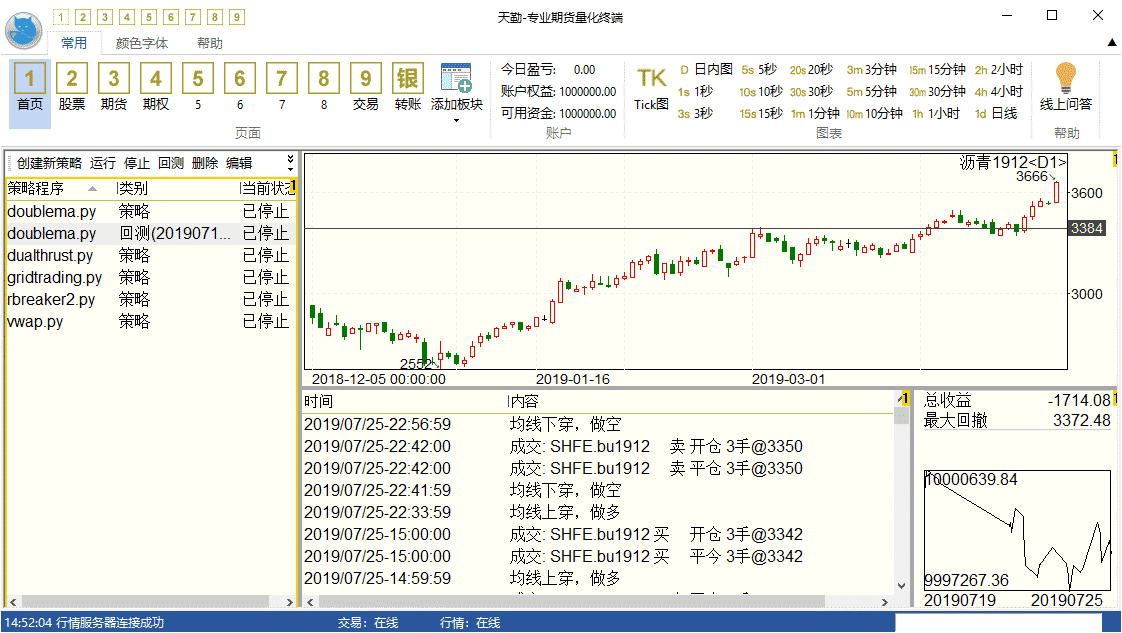Select the 4小时 chart period
1122x633 pixels.
click(999, 92)
